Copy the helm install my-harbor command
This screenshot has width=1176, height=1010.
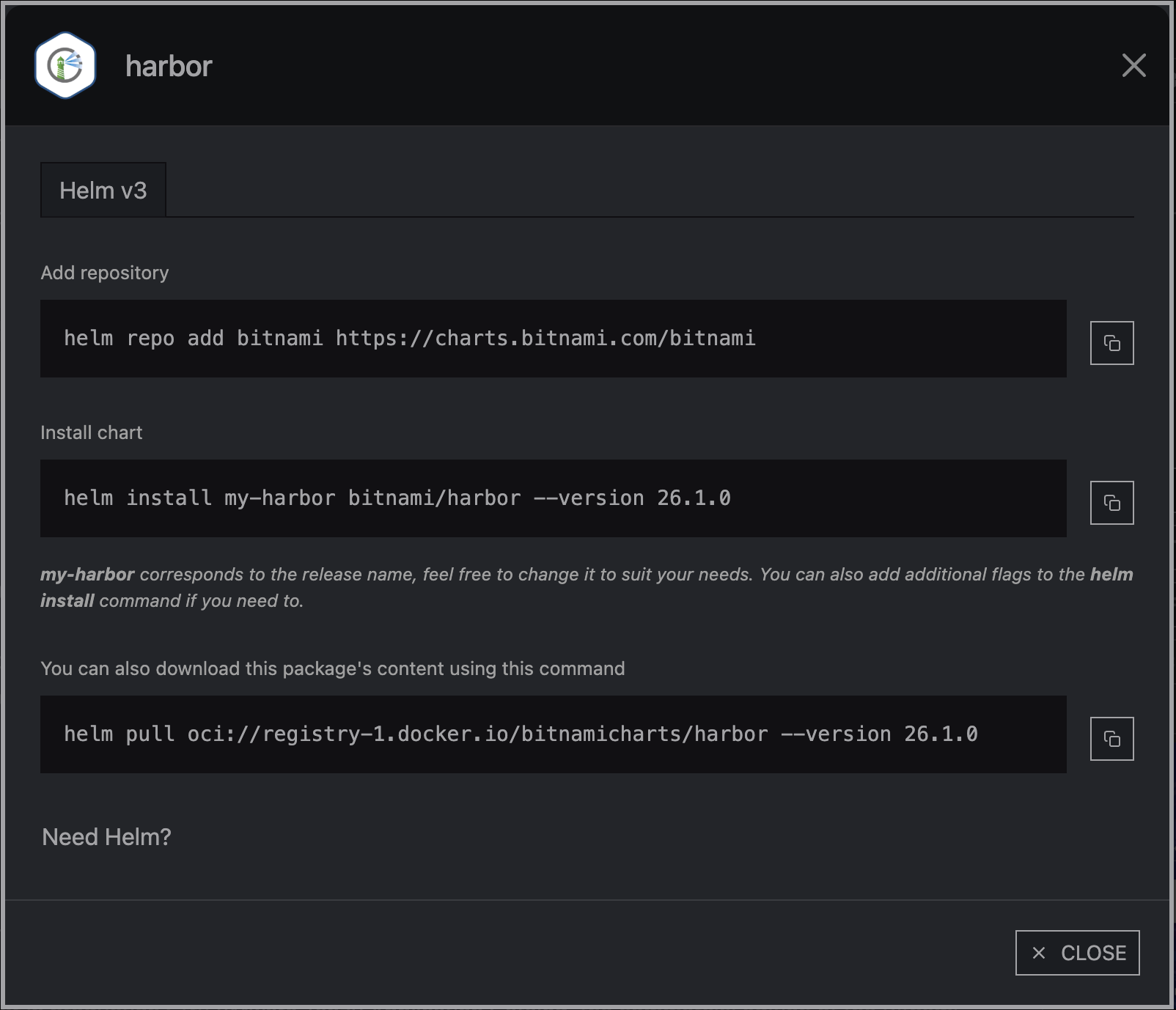[x=1111, y=502]
